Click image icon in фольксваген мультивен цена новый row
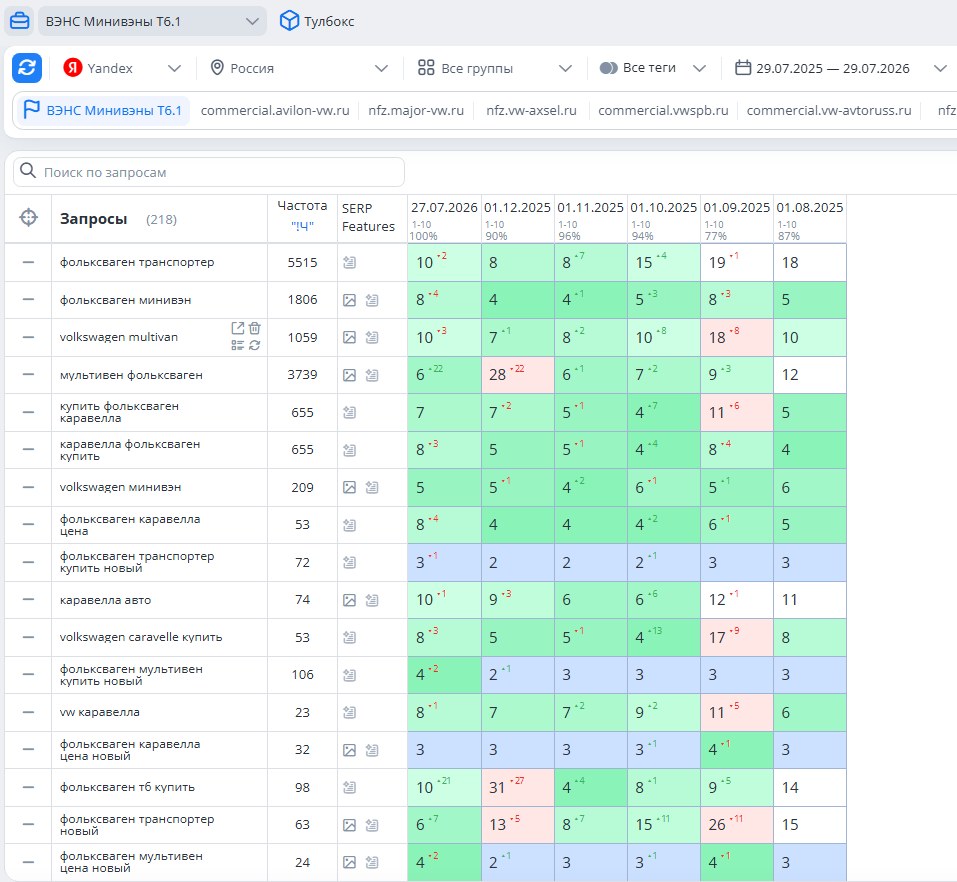Screen dimensions: 957x882 (x=349, y=862)
